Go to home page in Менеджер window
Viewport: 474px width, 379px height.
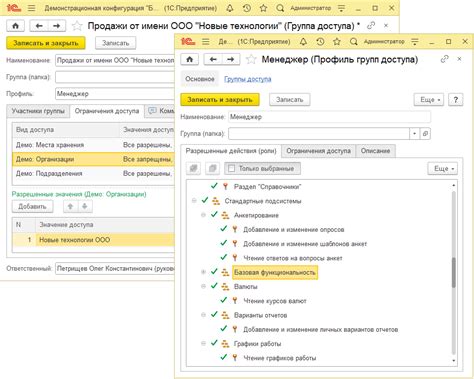point(190,59)
